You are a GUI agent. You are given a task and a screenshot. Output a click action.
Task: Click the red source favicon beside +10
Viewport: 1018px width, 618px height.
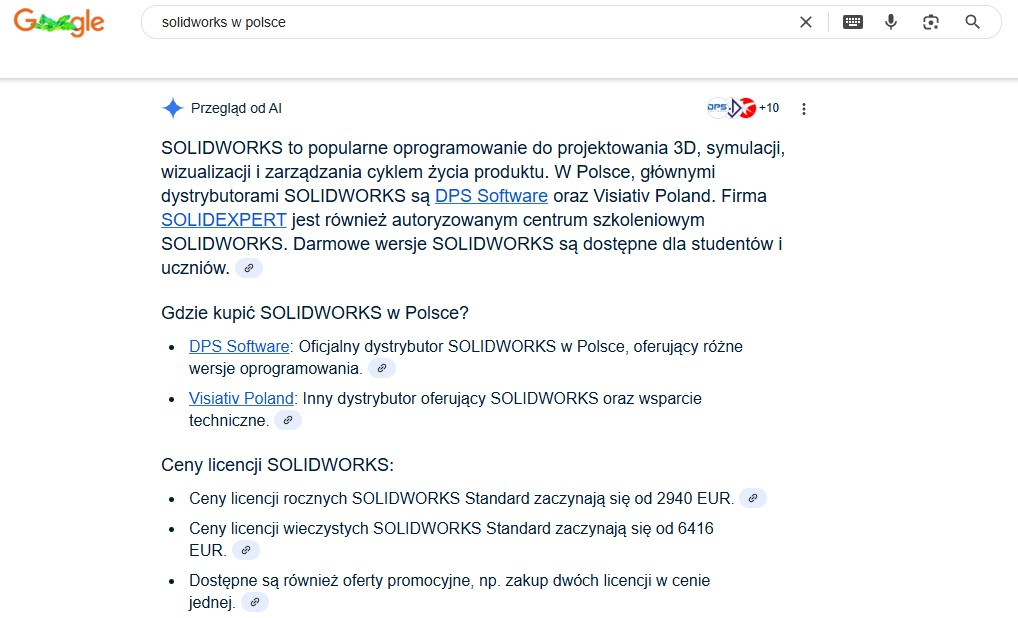(747, 108)
